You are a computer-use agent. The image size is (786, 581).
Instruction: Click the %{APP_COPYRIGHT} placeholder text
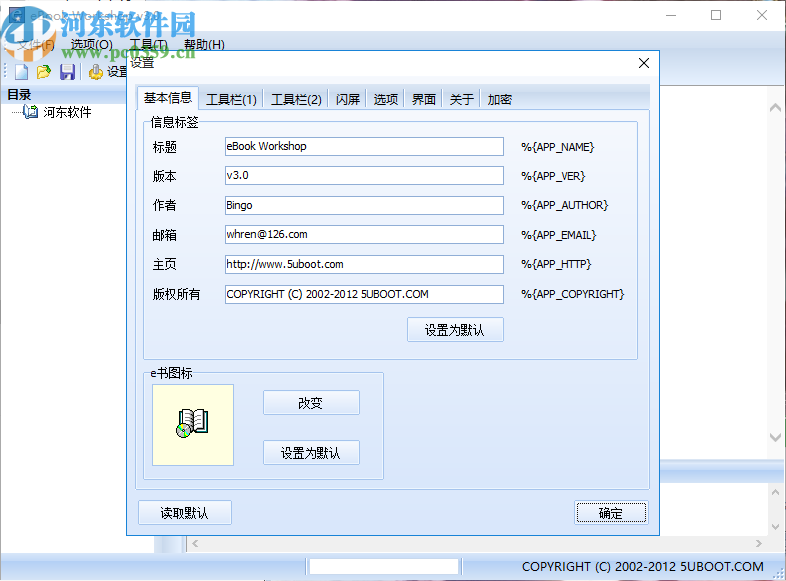tap(572, 294)
